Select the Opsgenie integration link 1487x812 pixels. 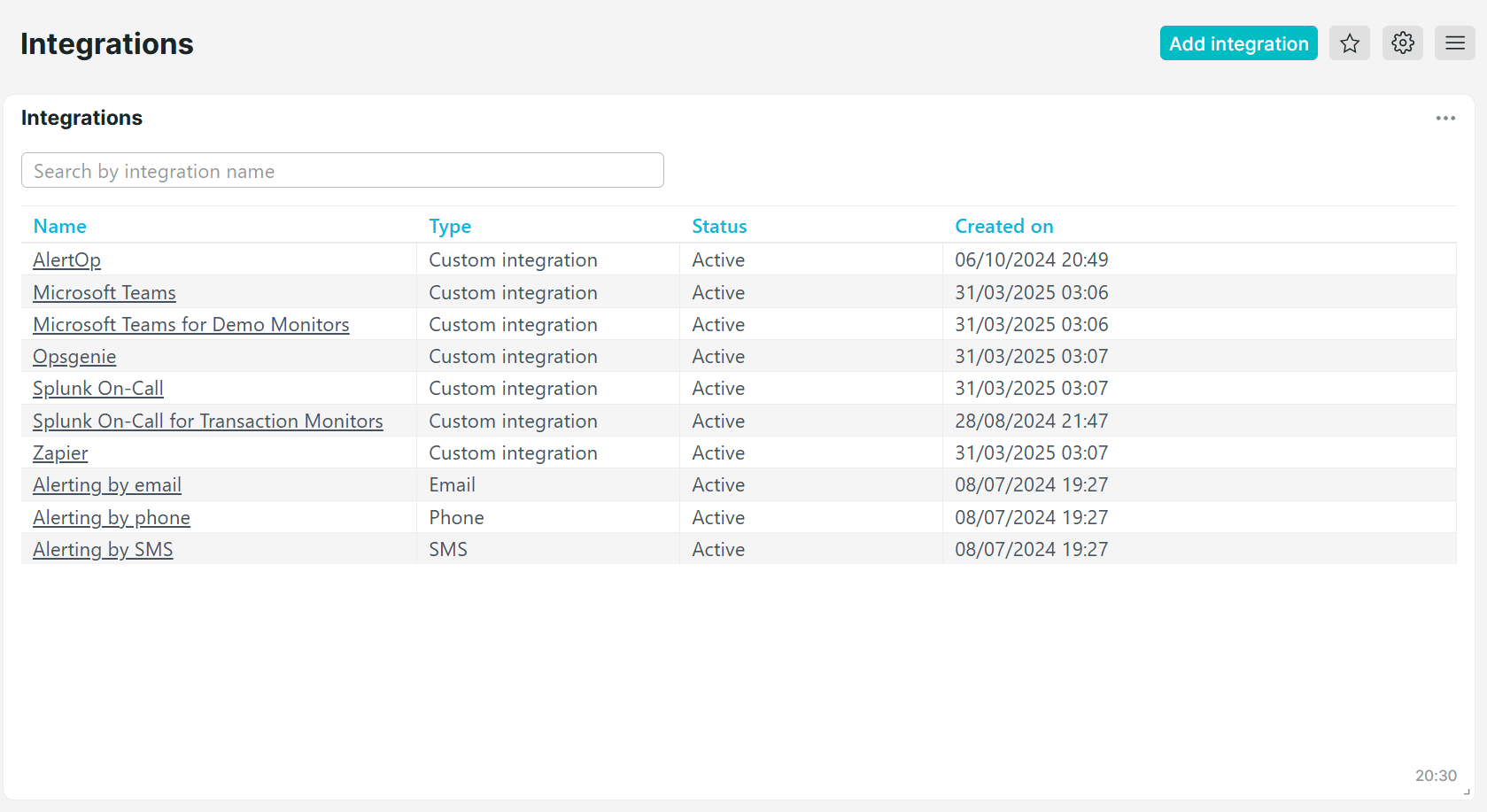(x=74, y=357)
